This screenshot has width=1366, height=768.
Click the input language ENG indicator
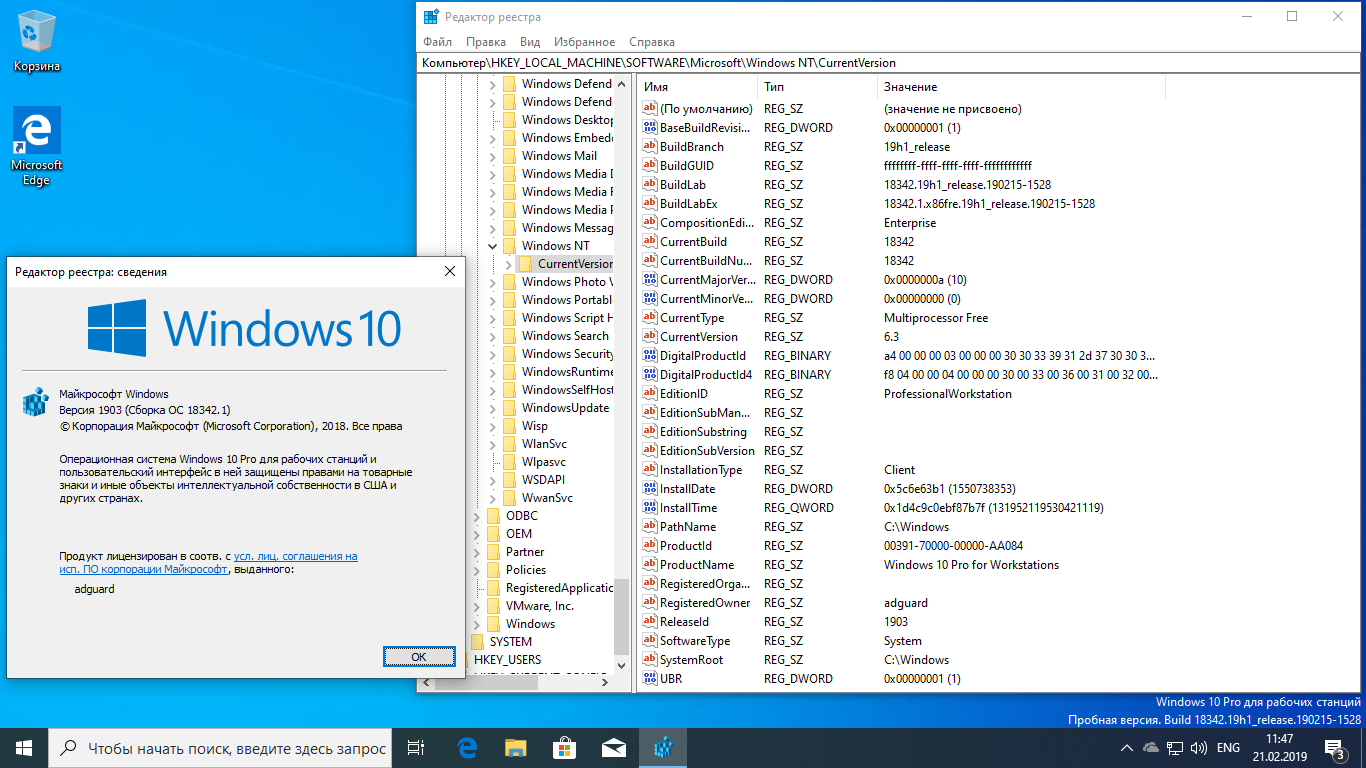tap(1229, 748)
